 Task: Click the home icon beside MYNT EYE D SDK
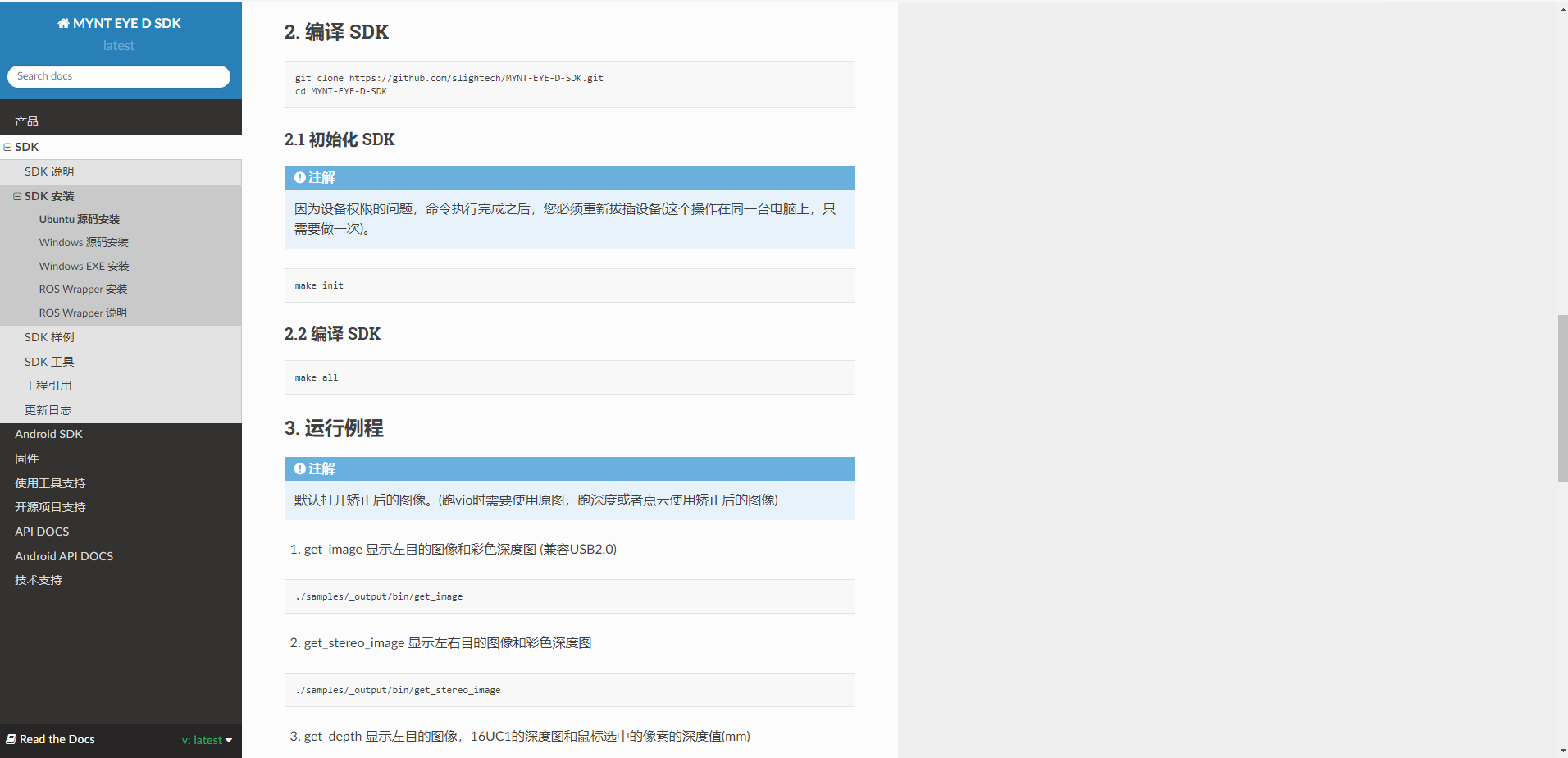point(63,23)
